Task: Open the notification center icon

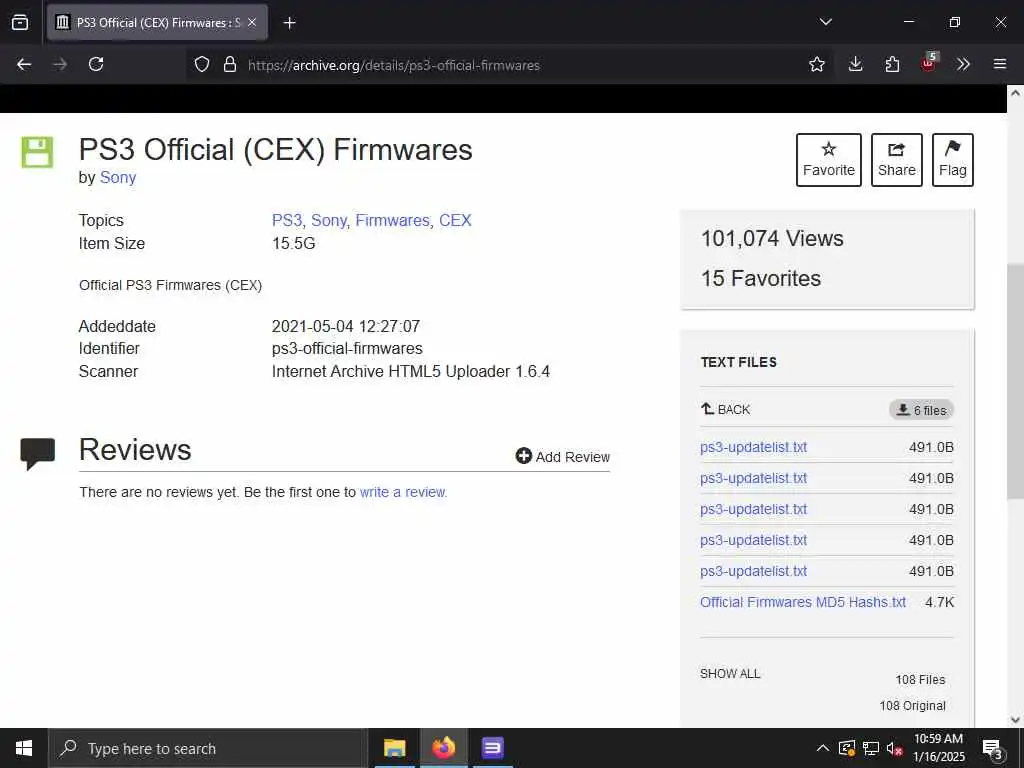Action: click(993, 748)
